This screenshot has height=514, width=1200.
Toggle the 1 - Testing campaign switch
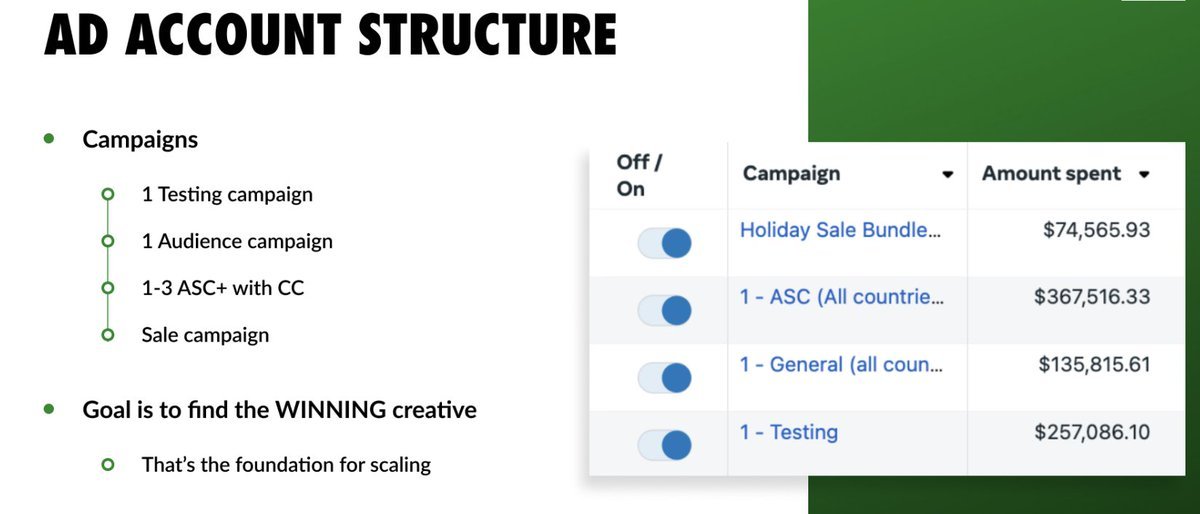(665, 444)
